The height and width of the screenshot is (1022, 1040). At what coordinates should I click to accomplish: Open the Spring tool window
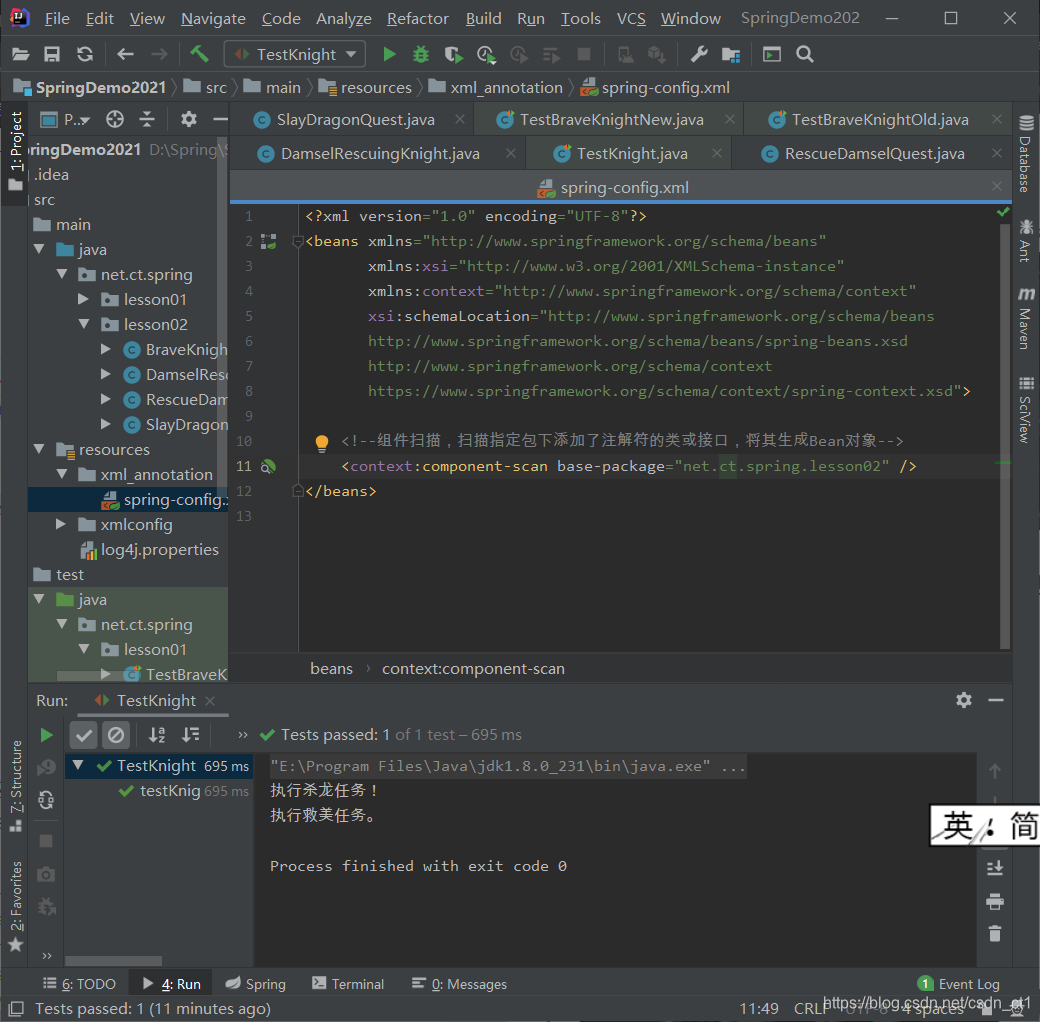tap(256, 984)
